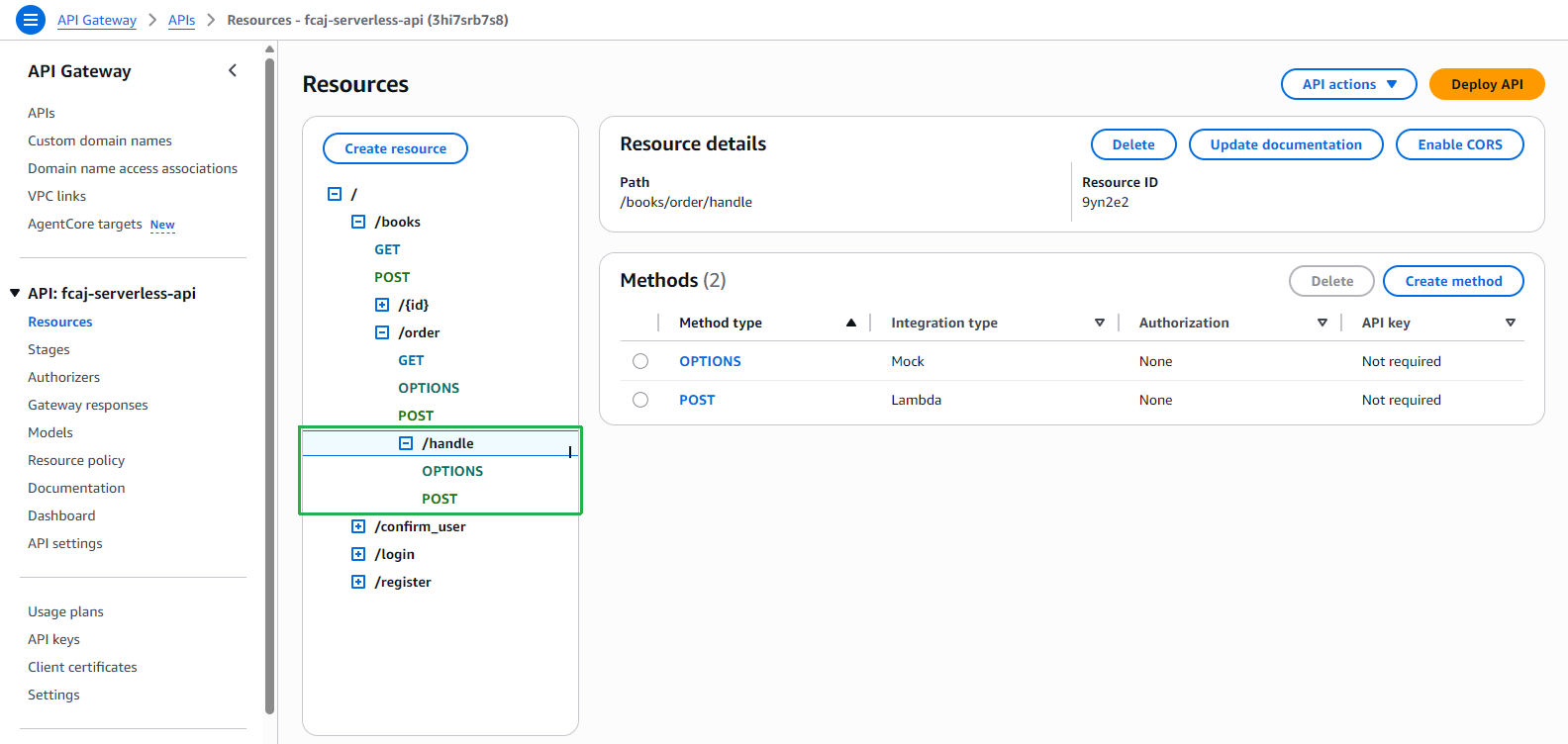The width and height of the screenshot is (1568, 744).
Task: Click the Integration type column header
Action: coord(944,323)
